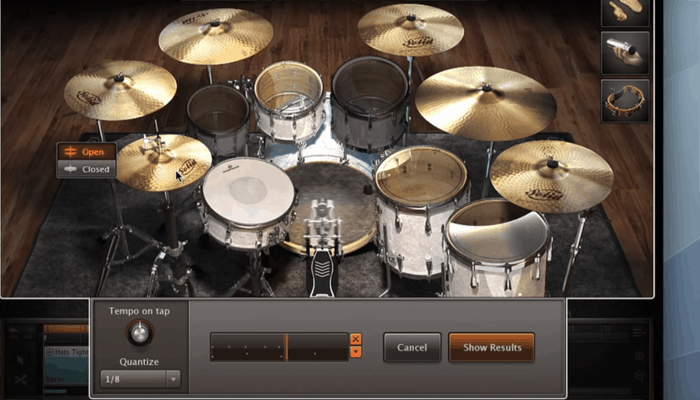Click the Tempo on tap knob
700x400 pixels.
pos(140,333)
